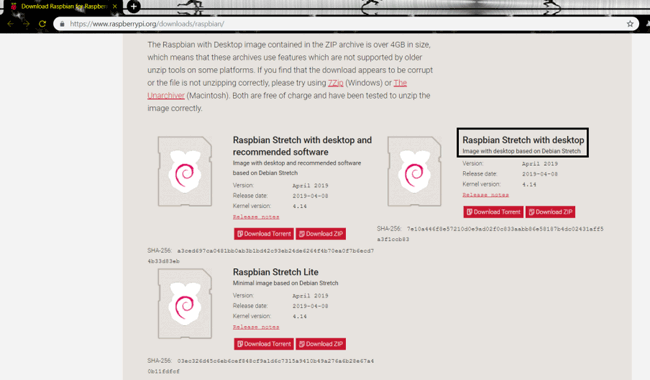Click the 'Raspbian Stretch with desktop' heading

tap(523, 140)
